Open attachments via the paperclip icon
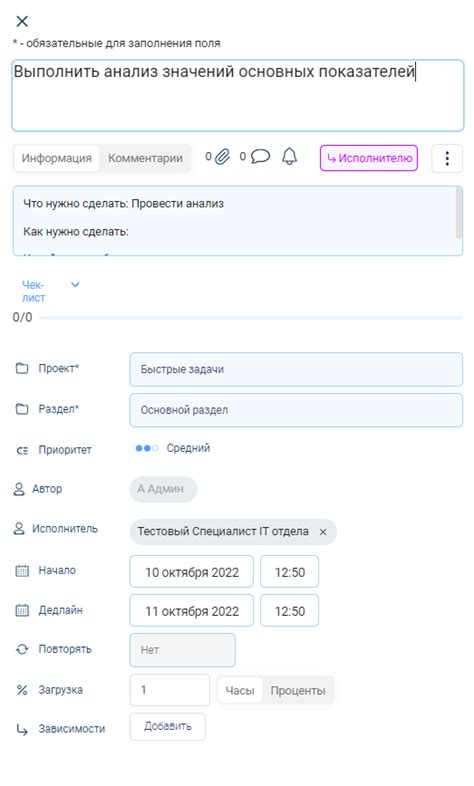 coord(222,157)
